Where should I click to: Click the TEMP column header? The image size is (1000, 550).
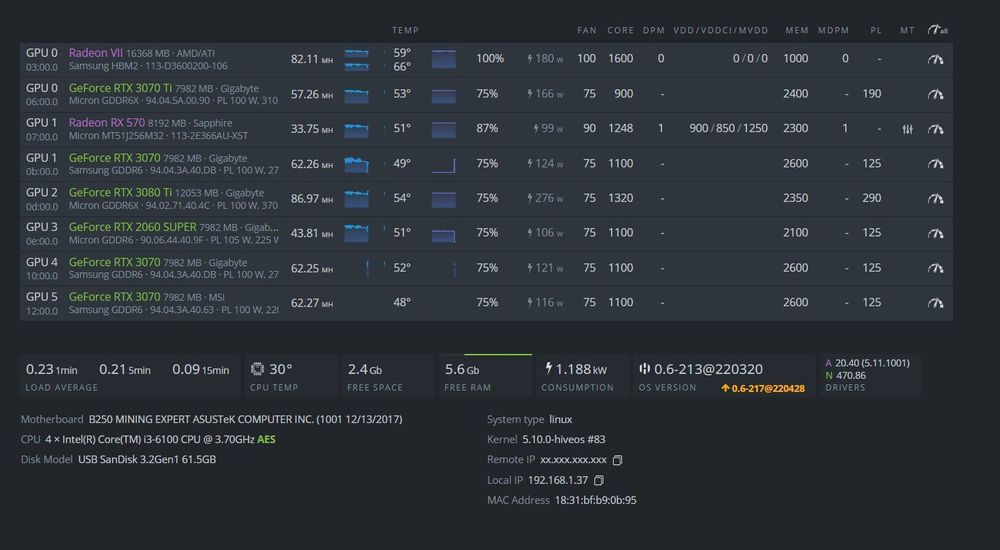point(406,30)
